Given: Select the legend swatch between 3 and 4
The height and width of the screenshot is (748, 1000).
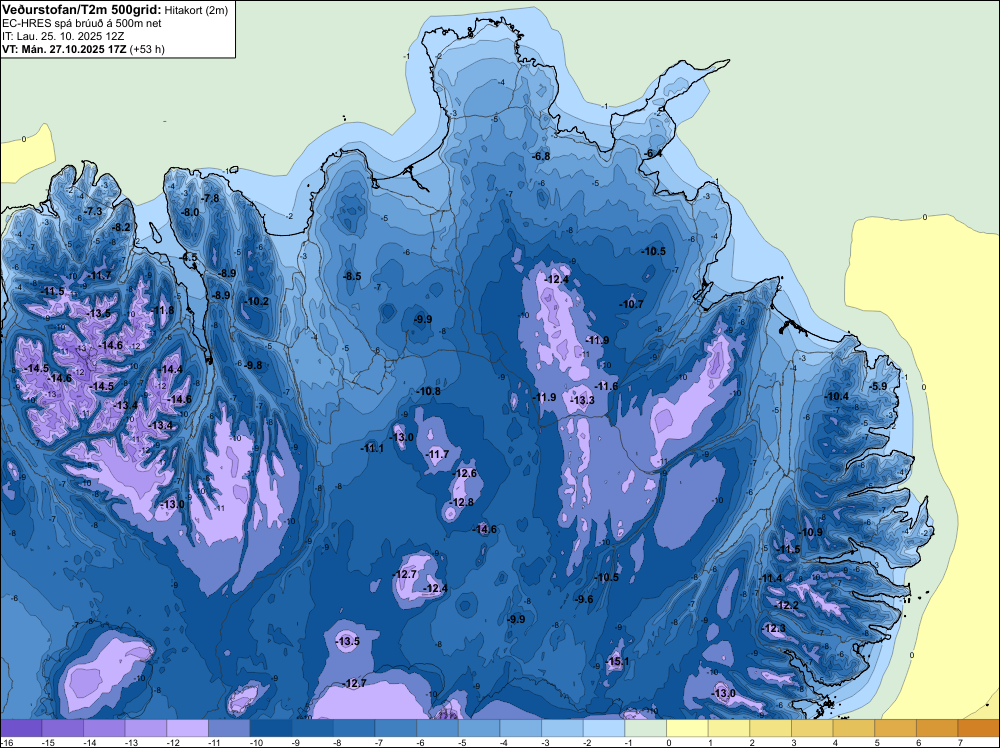Looking at the screenshot, I should (812, 728).
